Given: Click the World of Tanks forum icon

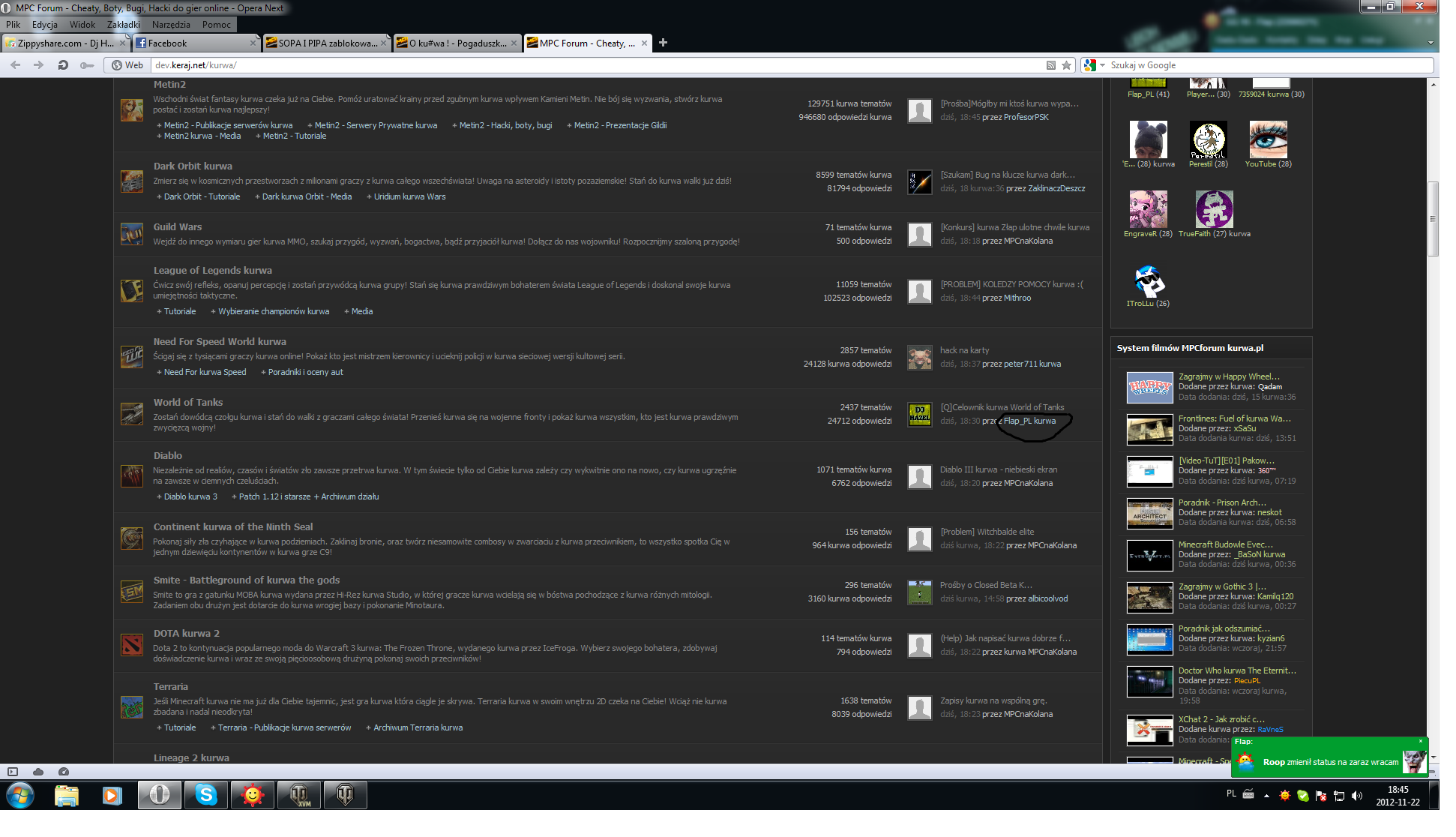Looking at the screenshot, I should (x=132, y=414).
